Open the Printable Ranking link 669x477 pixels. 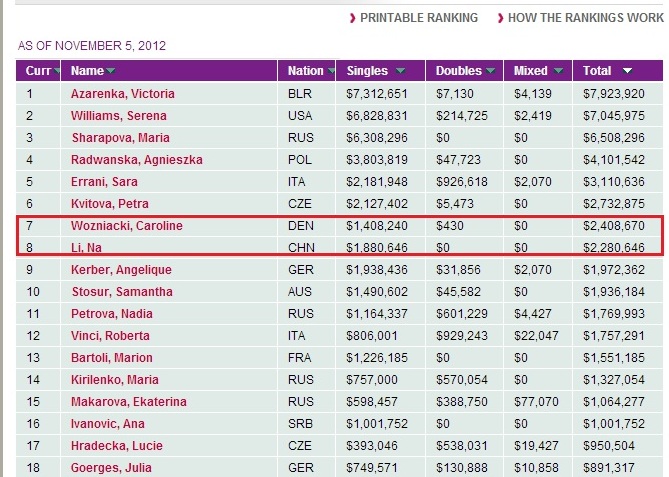click(x=419, y=18)
